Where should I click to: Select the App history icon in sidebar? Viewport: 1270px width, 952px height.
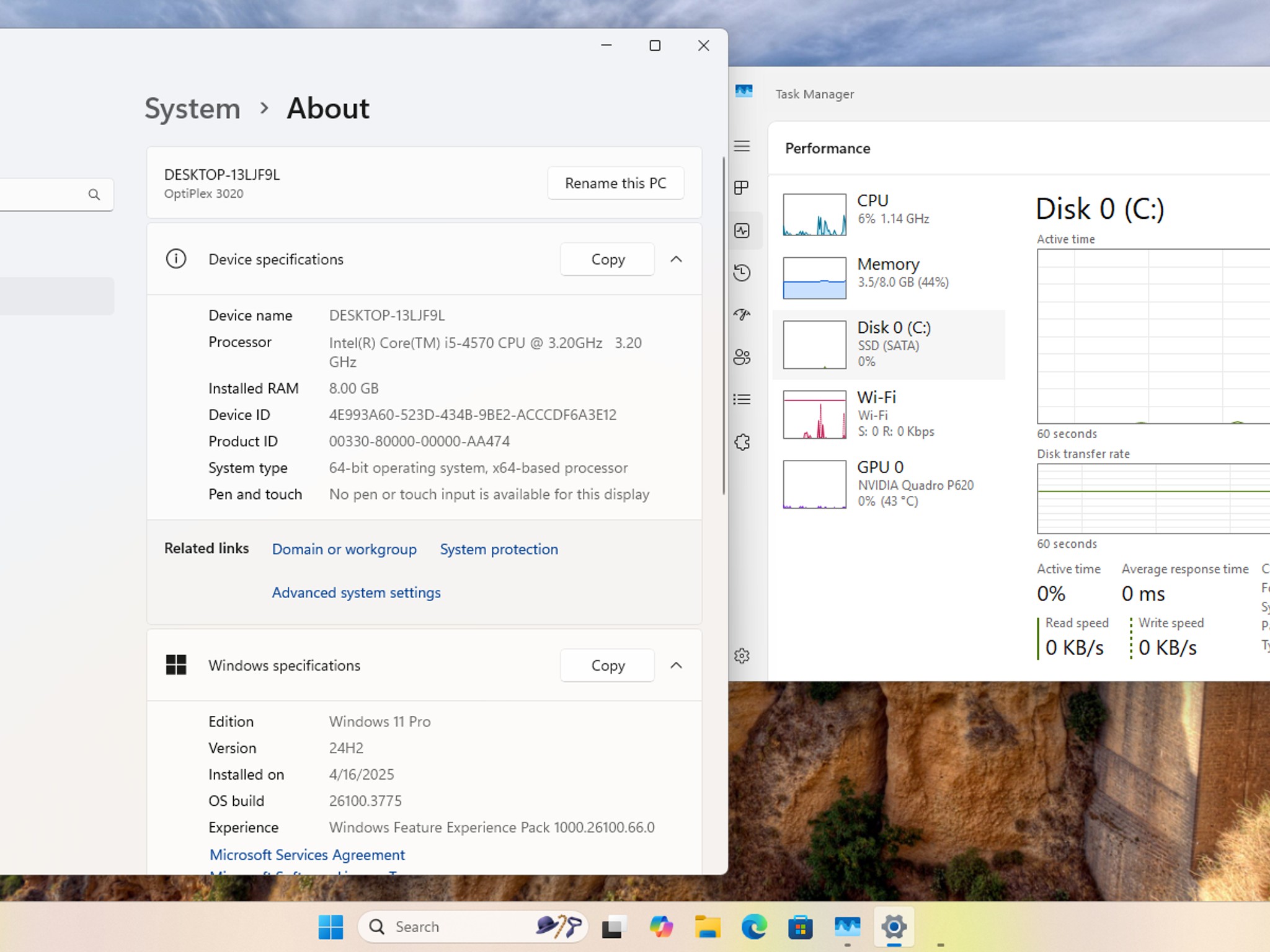(x=742, y=273)
